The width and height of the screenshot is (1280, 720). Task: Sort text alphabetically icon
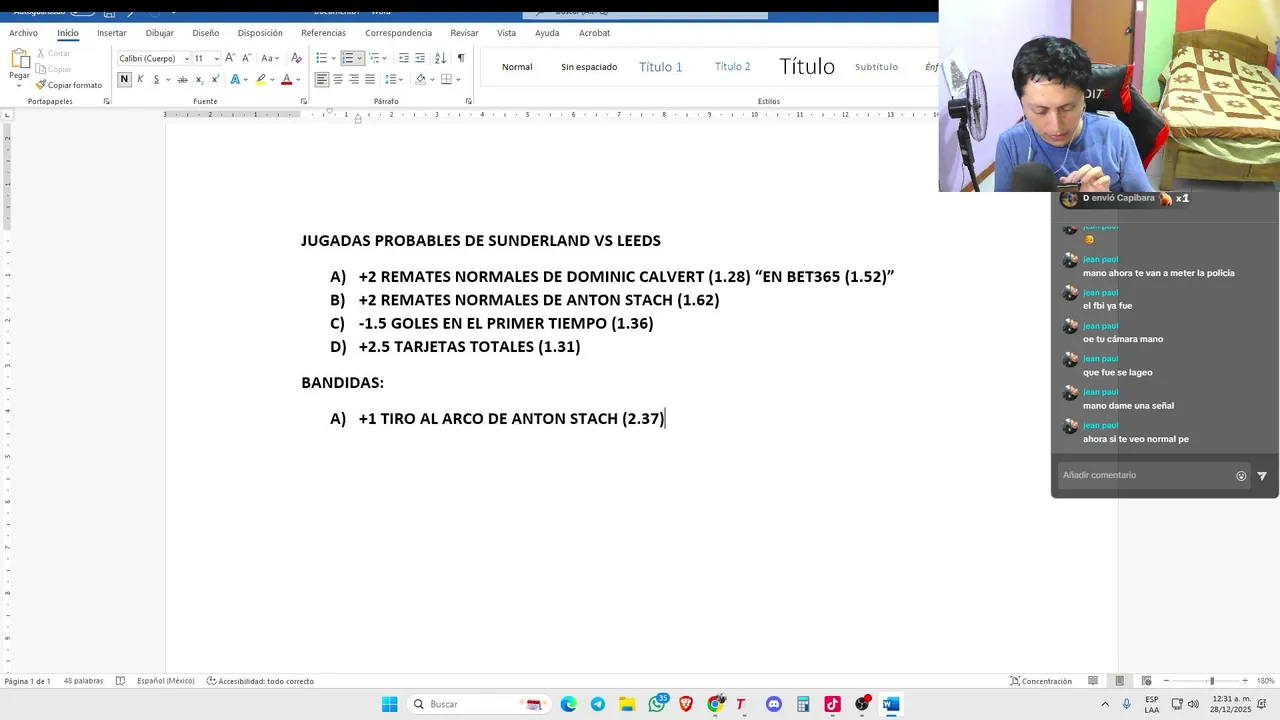pyautogui.click(x=440, y=58)
